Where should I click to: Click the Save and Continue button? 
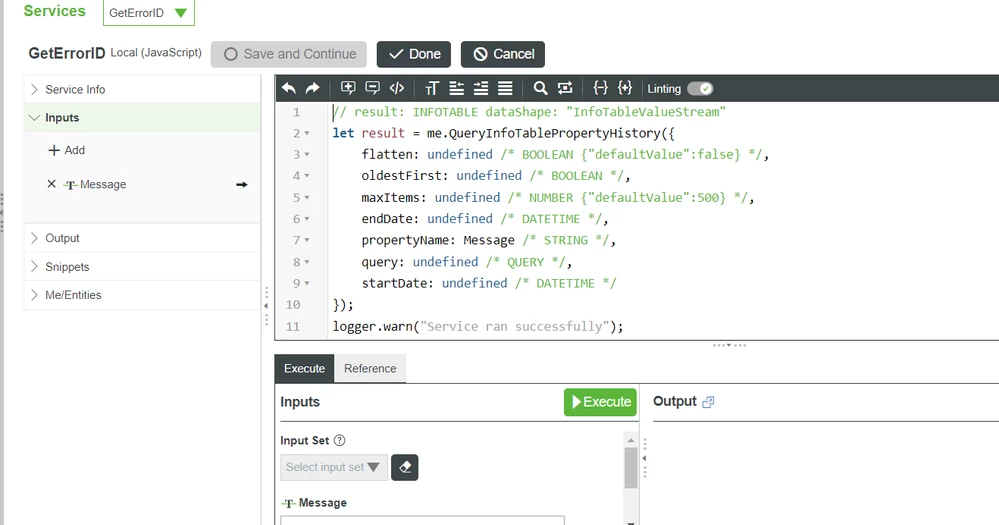[x=289, y=54]
